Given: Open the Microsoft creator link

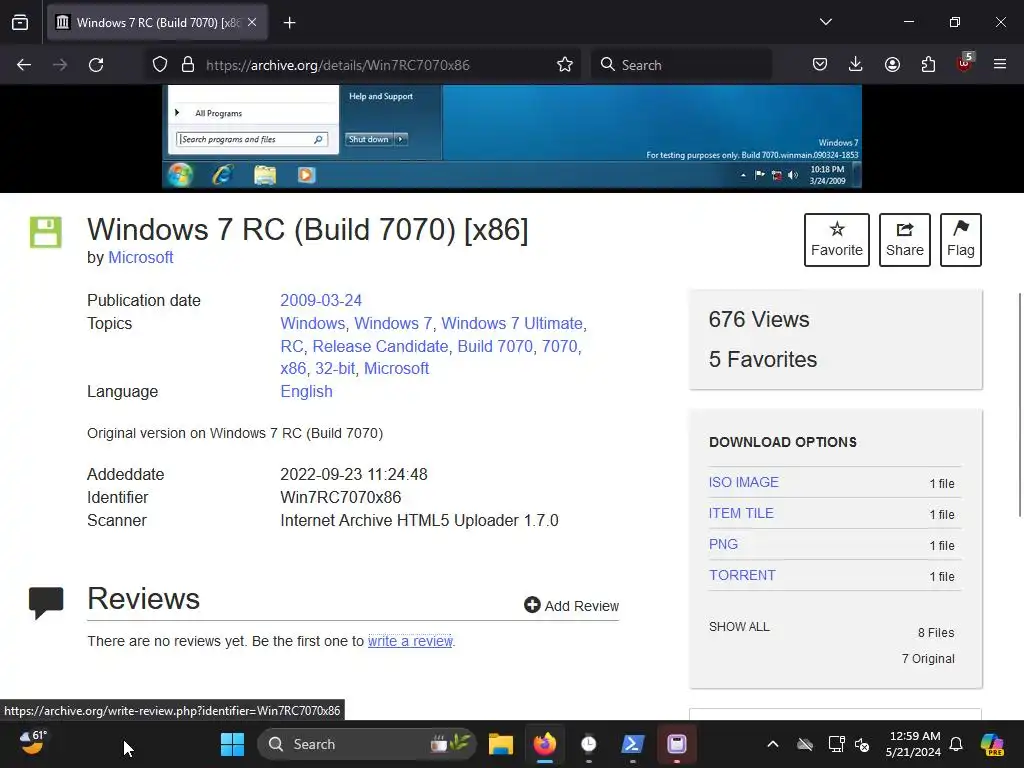Looking at the screenshot, I should pyautogui.click(x=140, y=257).
